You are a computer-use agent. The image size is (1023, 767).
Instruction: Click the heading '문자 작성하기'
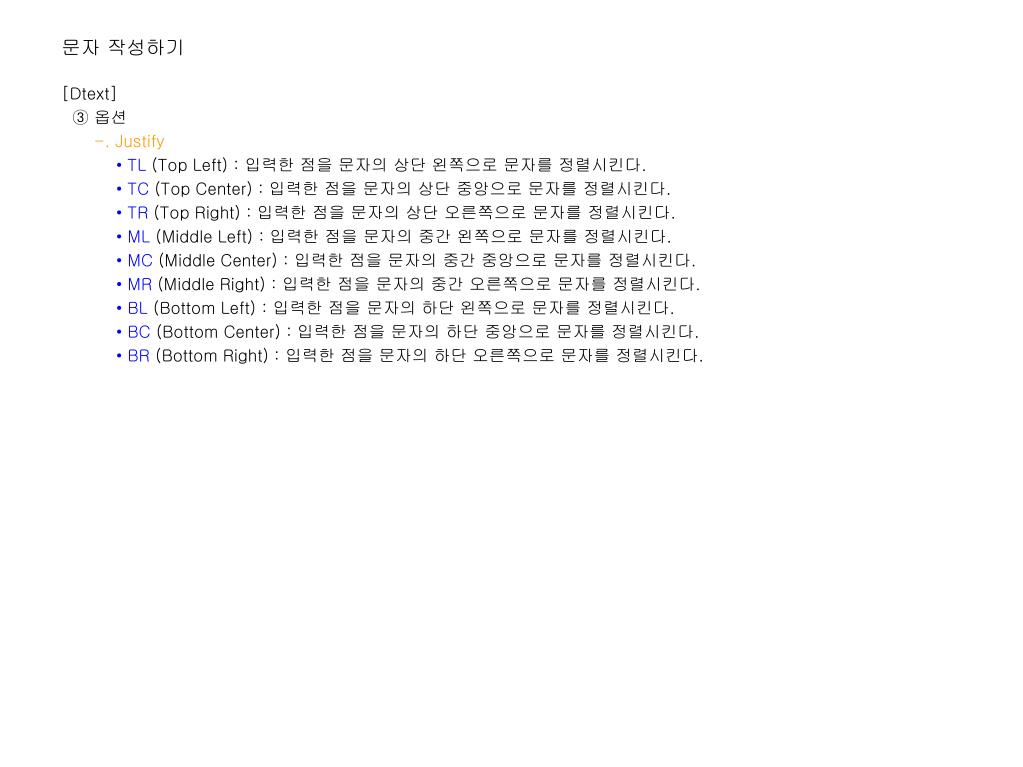coord(123,48)
